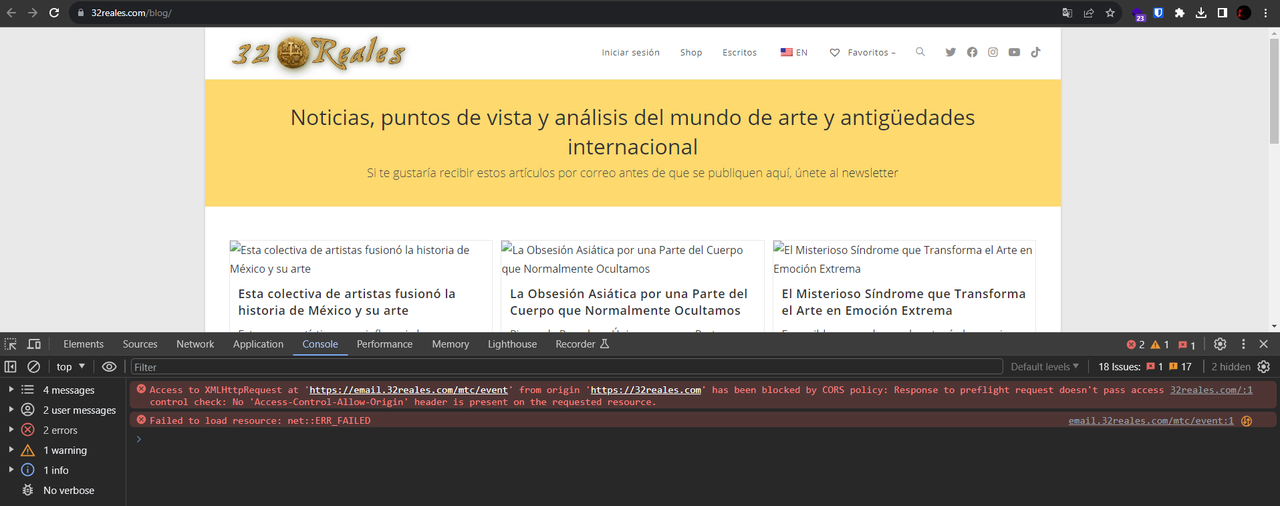The height and width of the screenshot is (506, 1280).
Task: Select the inspect element picker tool
Action: 11,344
